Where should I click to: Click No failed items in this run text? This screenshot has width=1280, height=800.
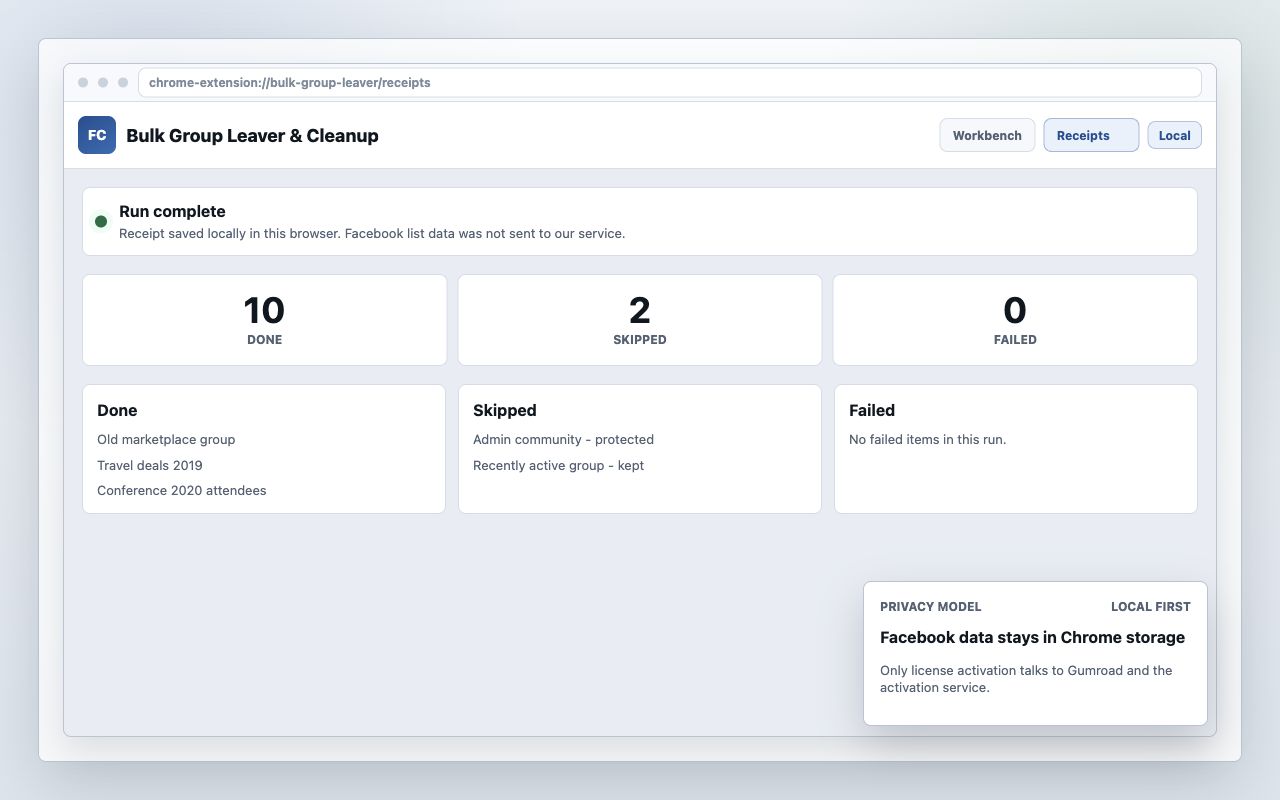927,440
